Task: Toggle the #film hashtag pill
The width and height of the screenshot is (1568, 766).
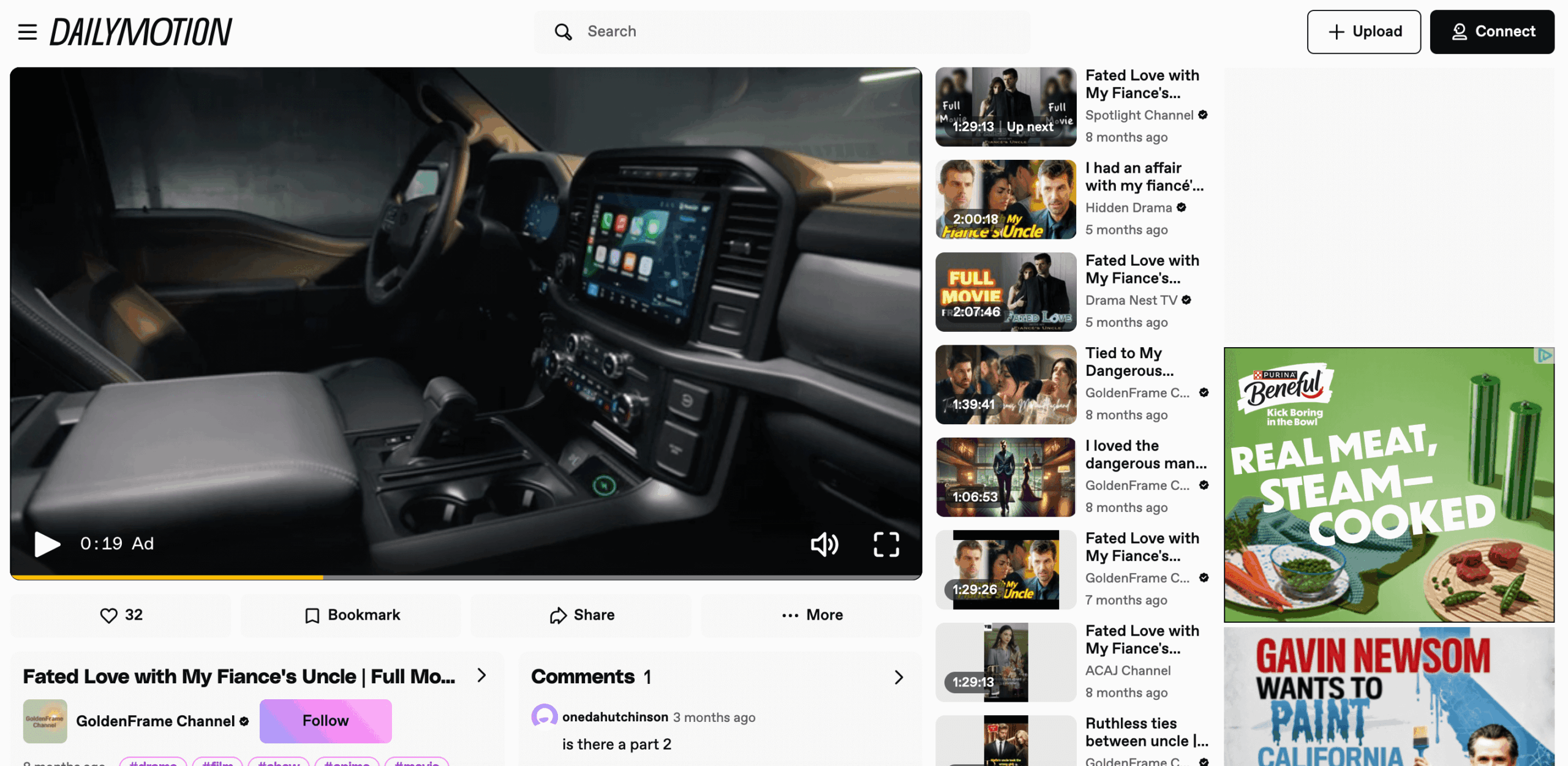Action: tap(219, 763)
